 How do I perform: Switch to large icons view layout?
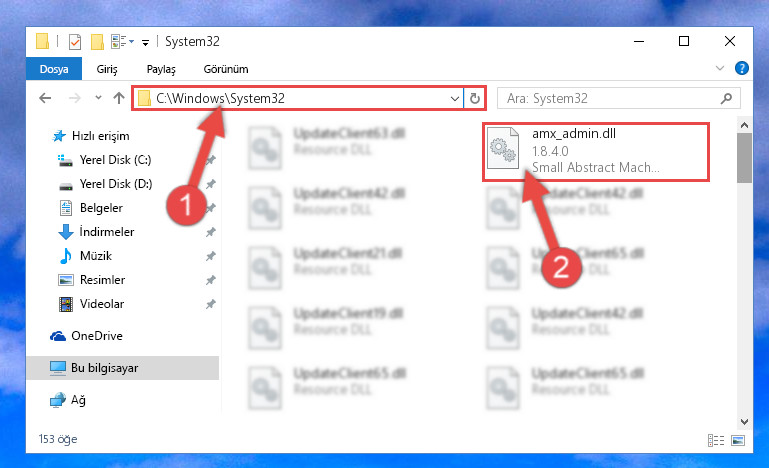(738, 440)
